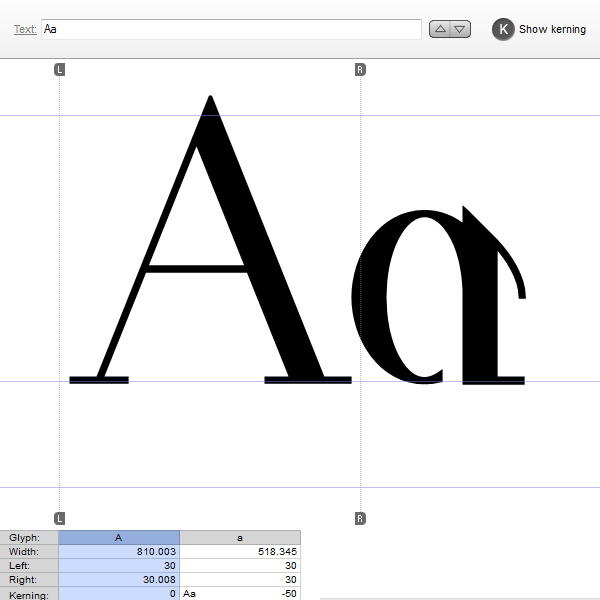The width and height of the screenshot is (600, 600).
Task: Select the top R right sidebearing marker
Action: 360,69
